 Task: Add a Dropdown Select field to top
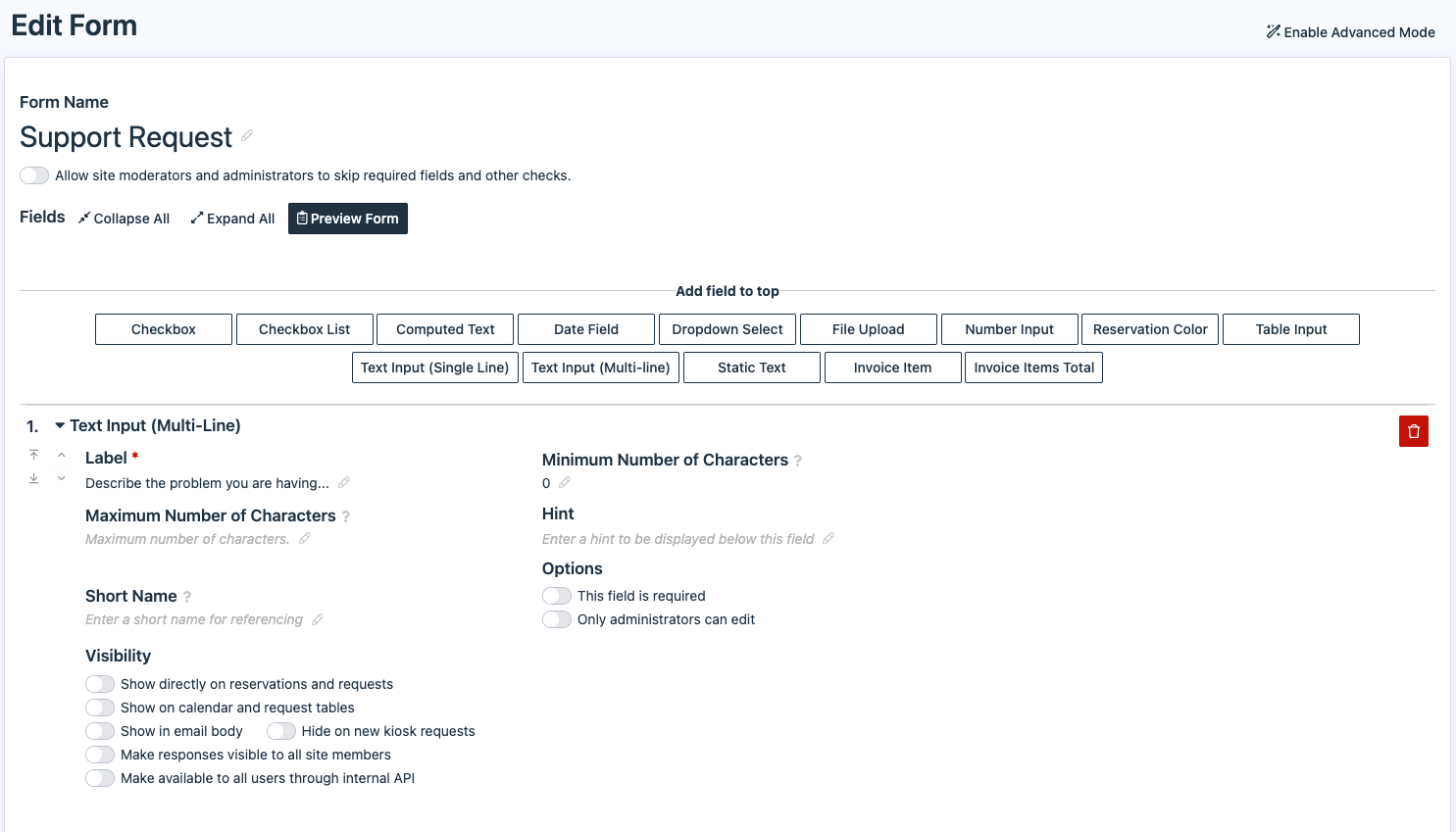tap(728, 329)
